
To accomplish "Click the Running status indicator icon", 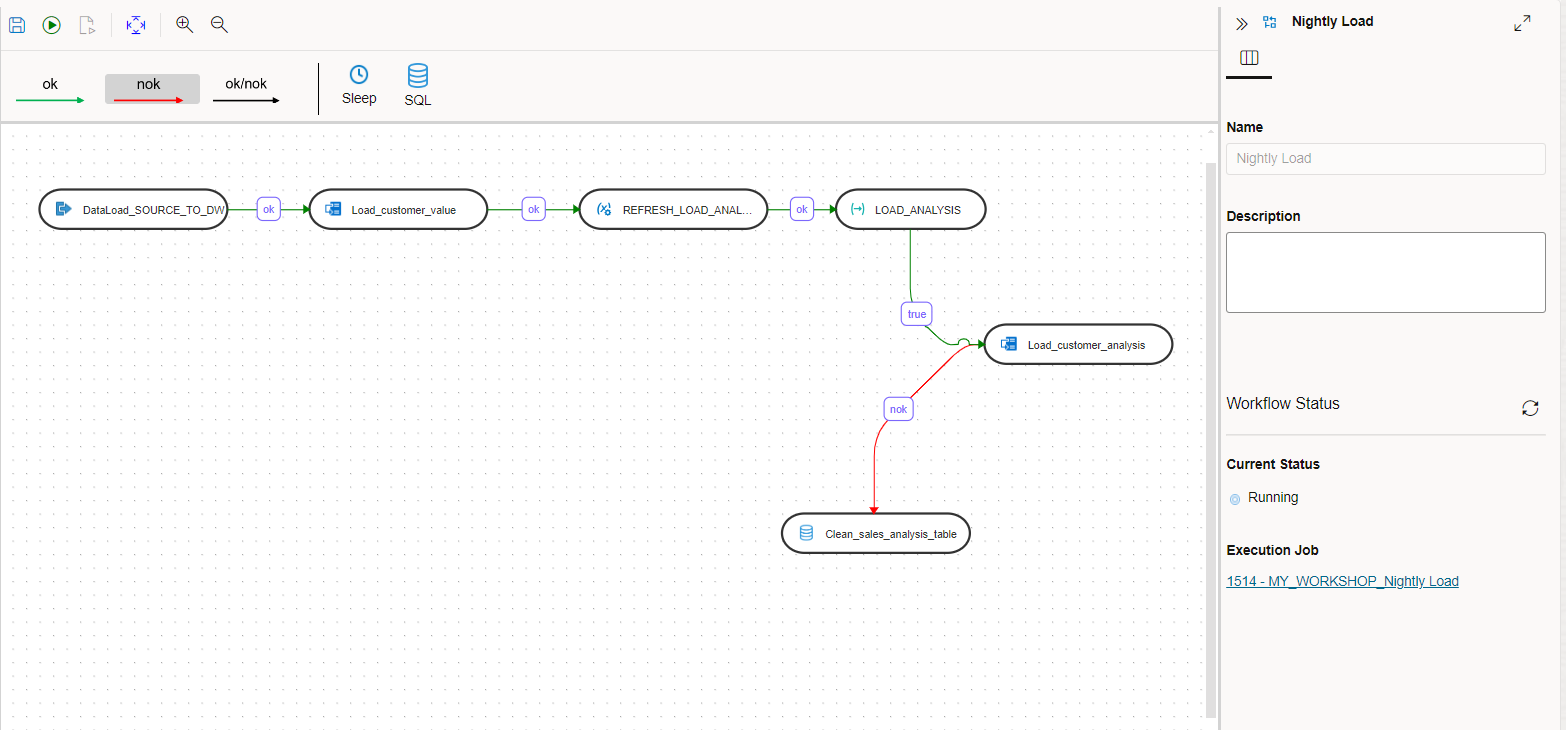I will pos(1234,498).
